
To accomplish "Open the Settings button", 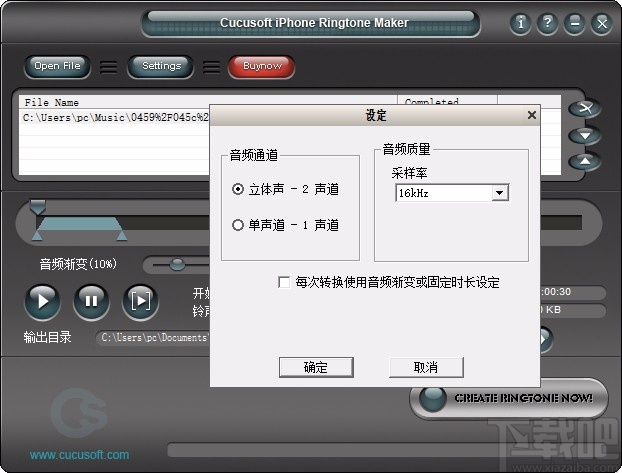I will coord(161,66).
